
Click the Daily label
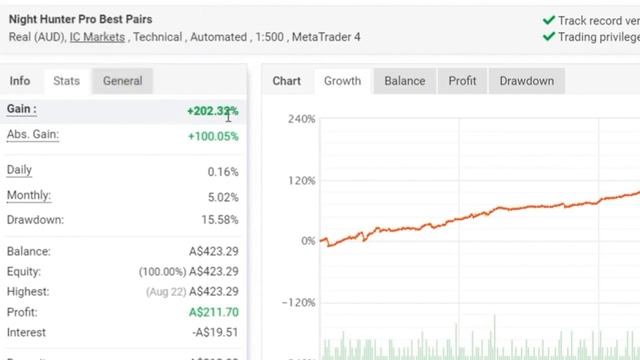[x=19, y=170]
